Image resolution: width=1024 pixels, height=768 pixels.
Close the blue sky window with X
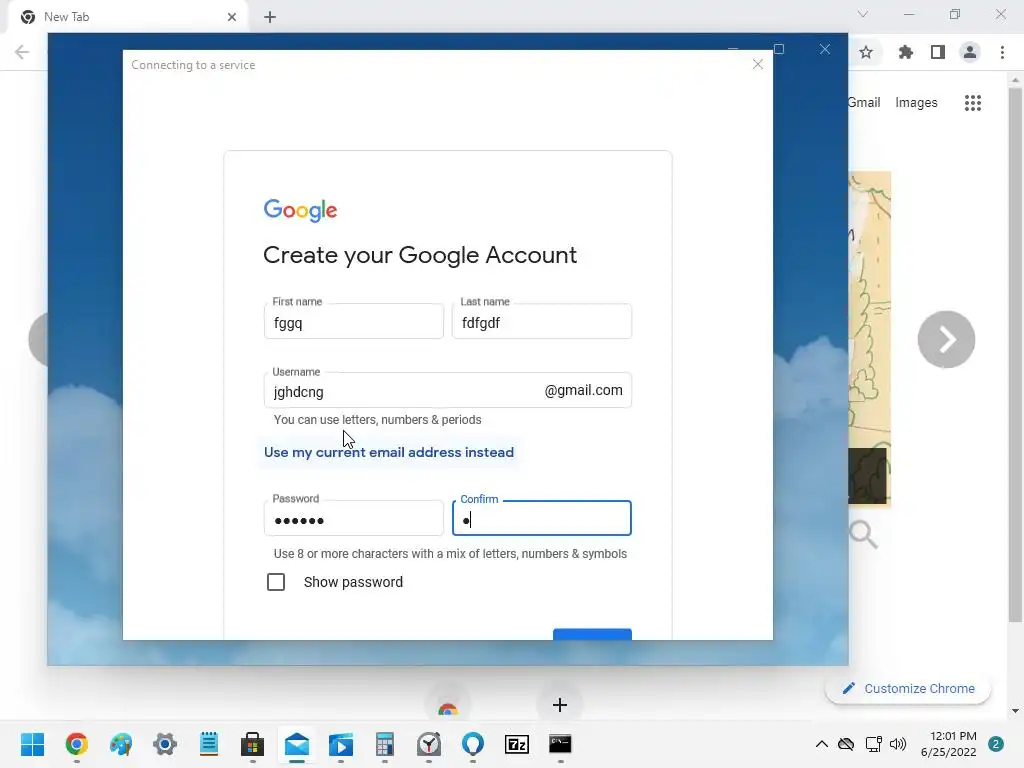pos(825,50)
